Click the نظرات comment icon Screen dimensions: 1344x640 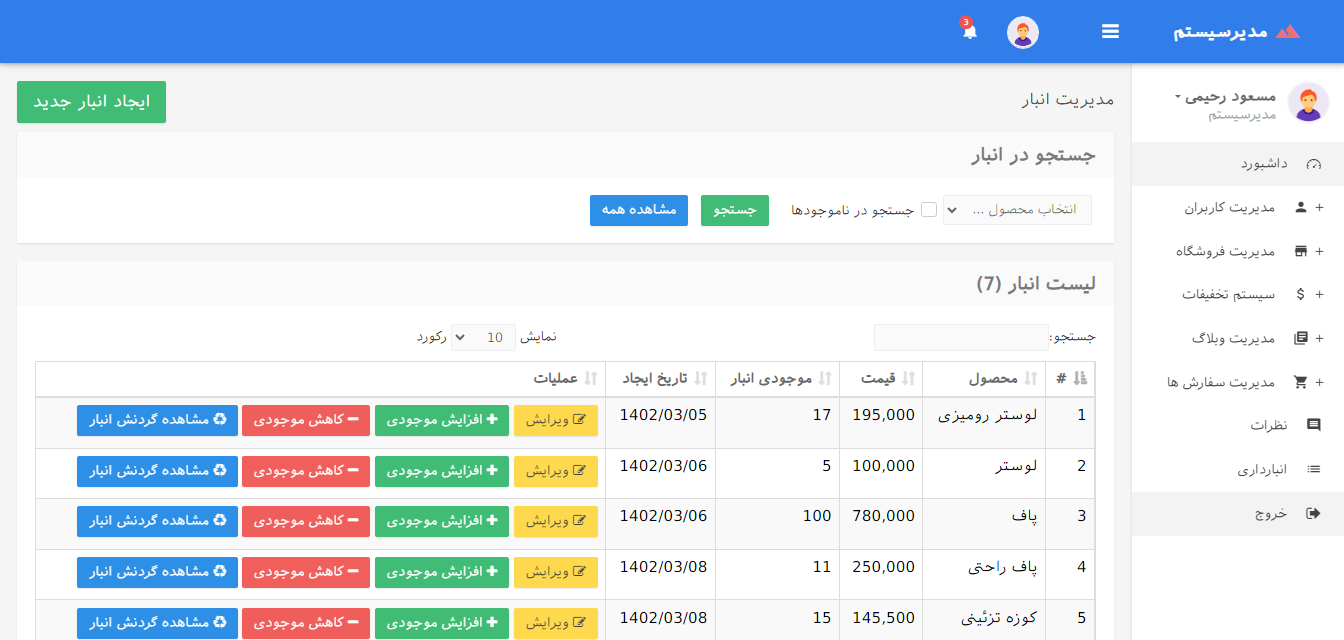pyautogui.click(x=1314, y=425)
